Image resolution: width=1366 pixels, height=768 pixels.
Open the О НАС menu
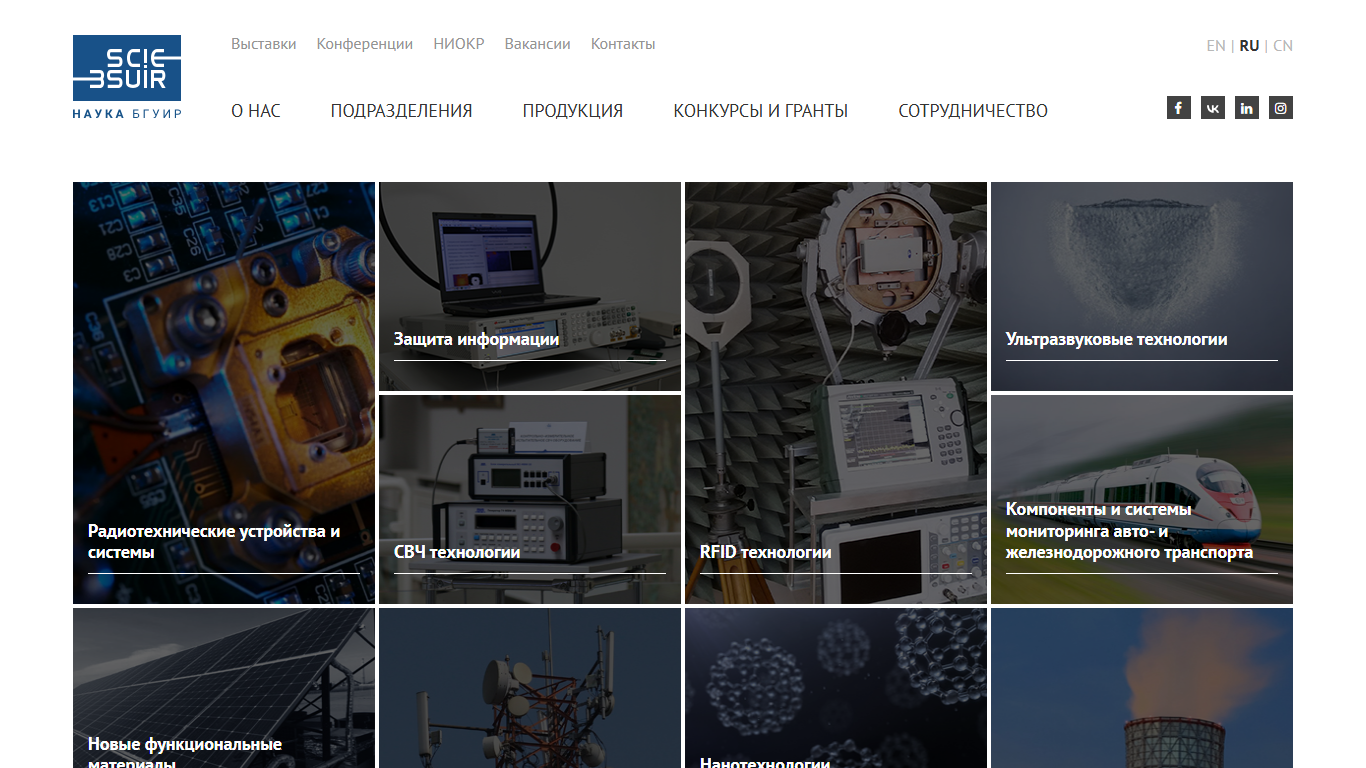(x=256, y=111)
